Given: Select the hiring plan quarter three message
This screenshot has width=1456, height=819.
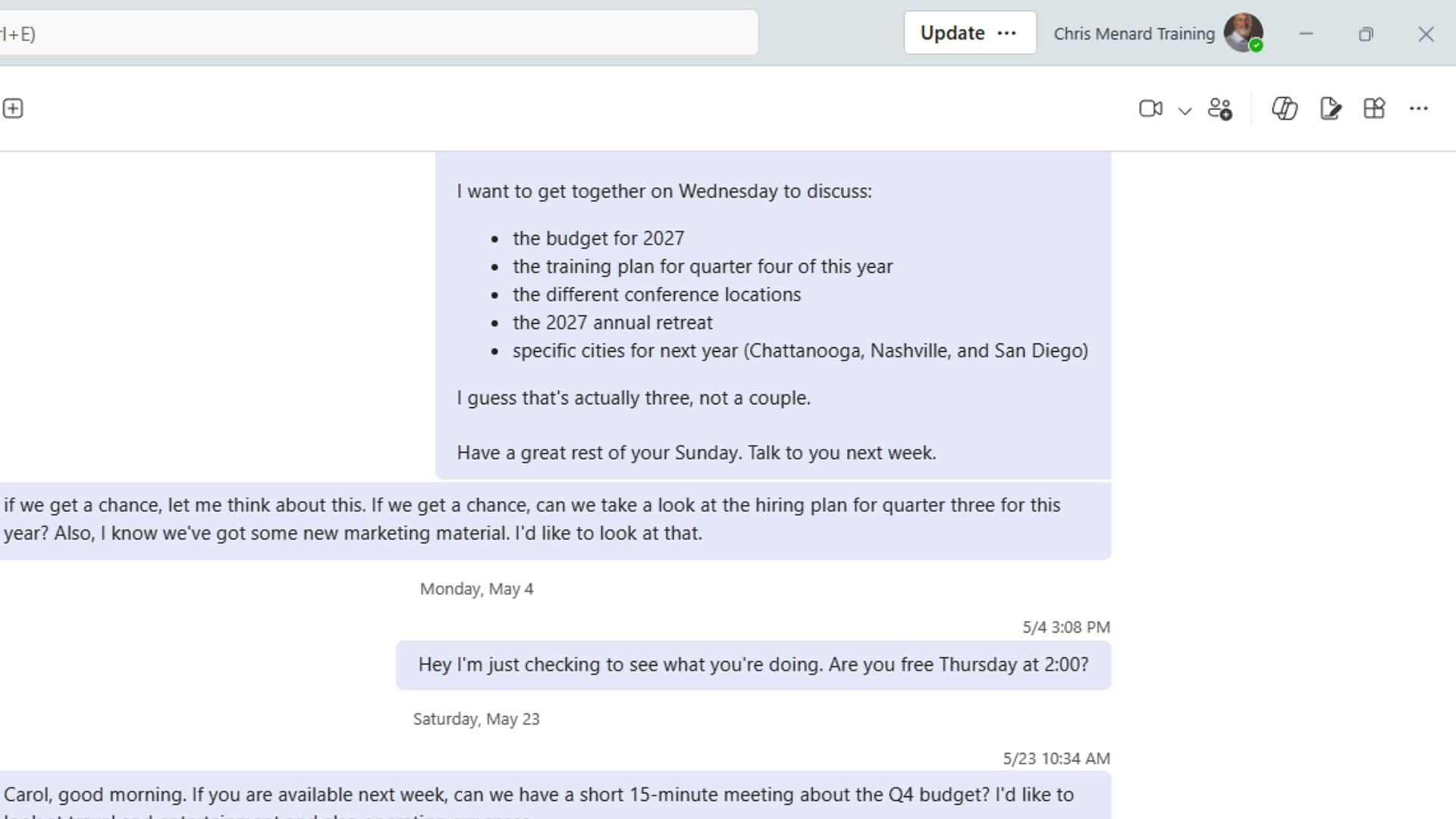Looking at the screenshot, I should (x=555, y=519).
